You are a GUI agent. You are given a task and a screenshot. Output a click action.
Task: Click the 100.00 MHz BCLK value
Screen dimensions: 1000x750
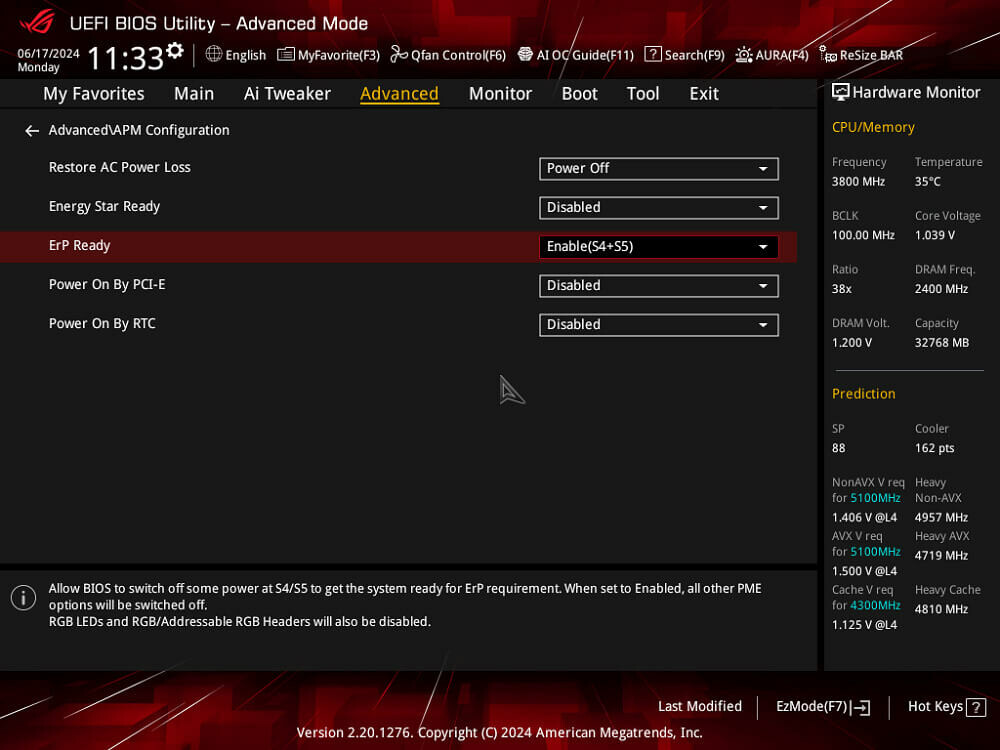(863, 235)
